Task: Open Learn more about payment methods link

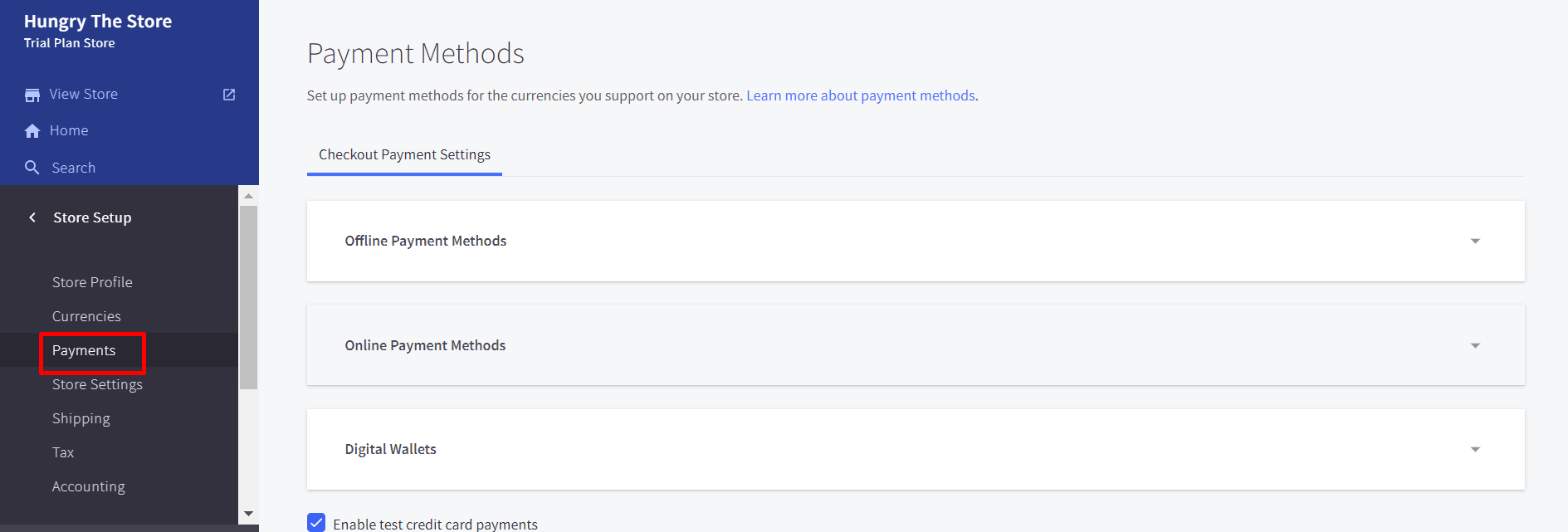Action: [x=860, y=95]
